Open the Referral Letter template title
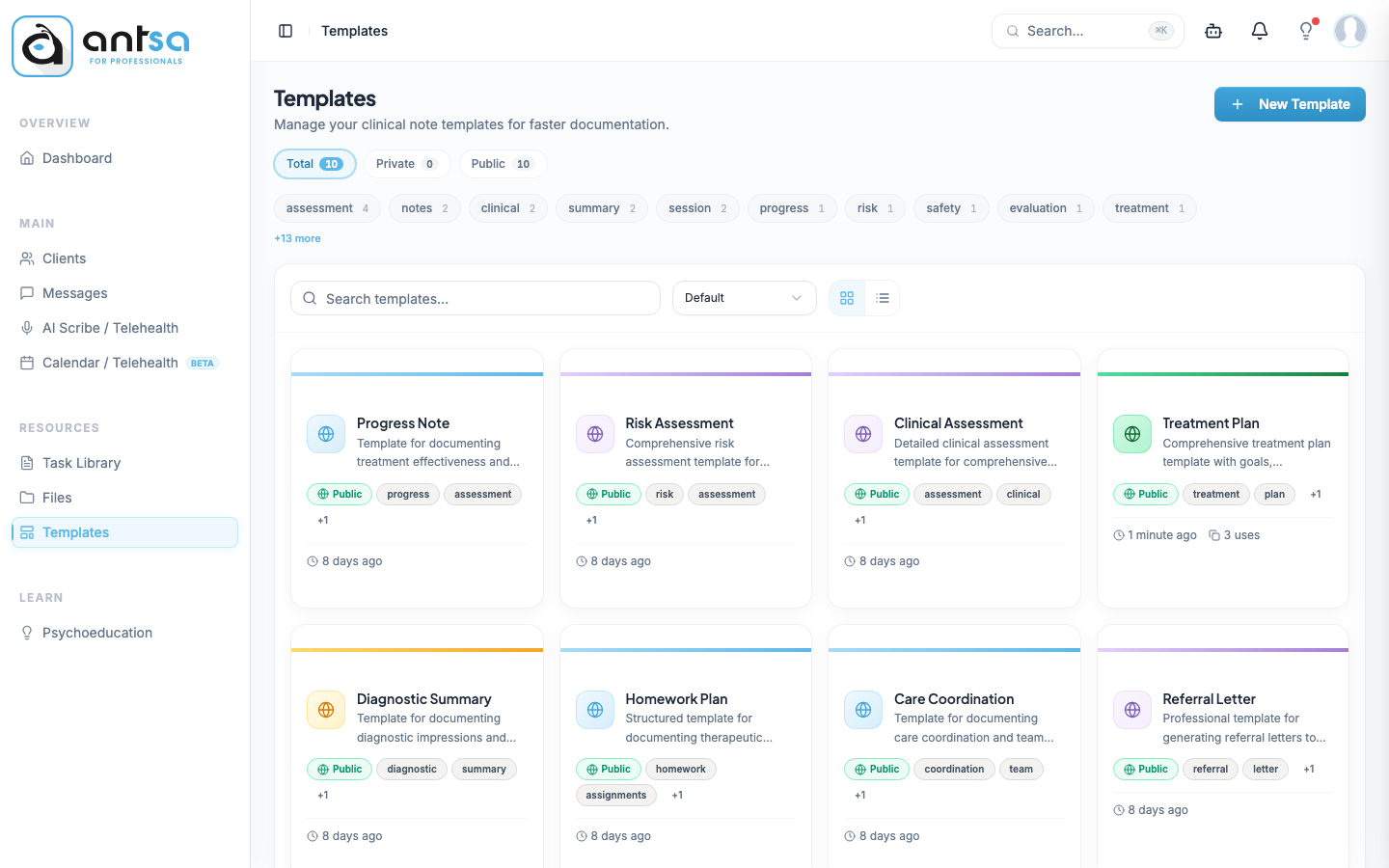1389x868 pixels. (x=1209, y=699)
